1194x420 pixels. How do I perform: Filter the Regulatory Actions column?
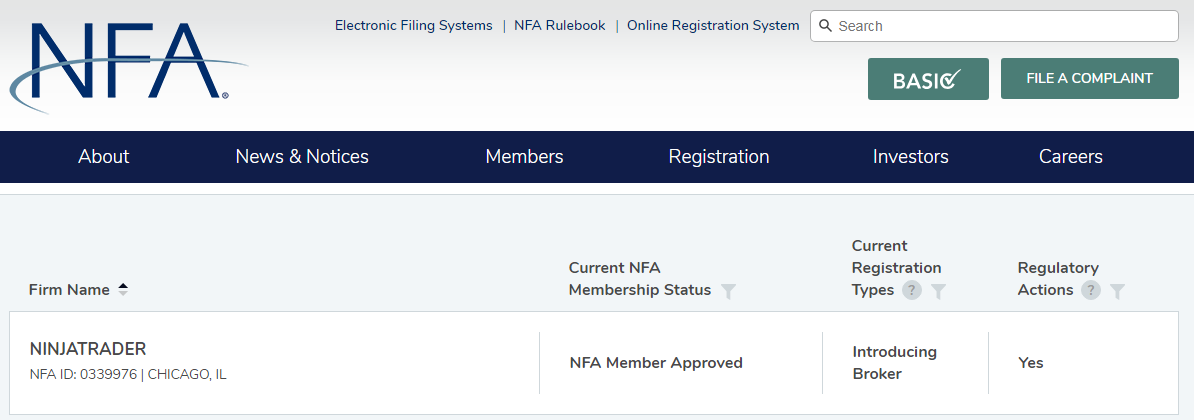click(1117, 291)
